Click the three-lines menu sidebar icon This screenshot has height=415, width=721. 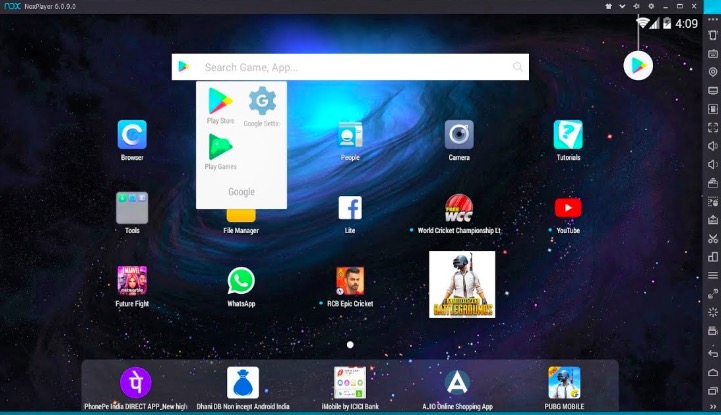[x=713, y=275]
